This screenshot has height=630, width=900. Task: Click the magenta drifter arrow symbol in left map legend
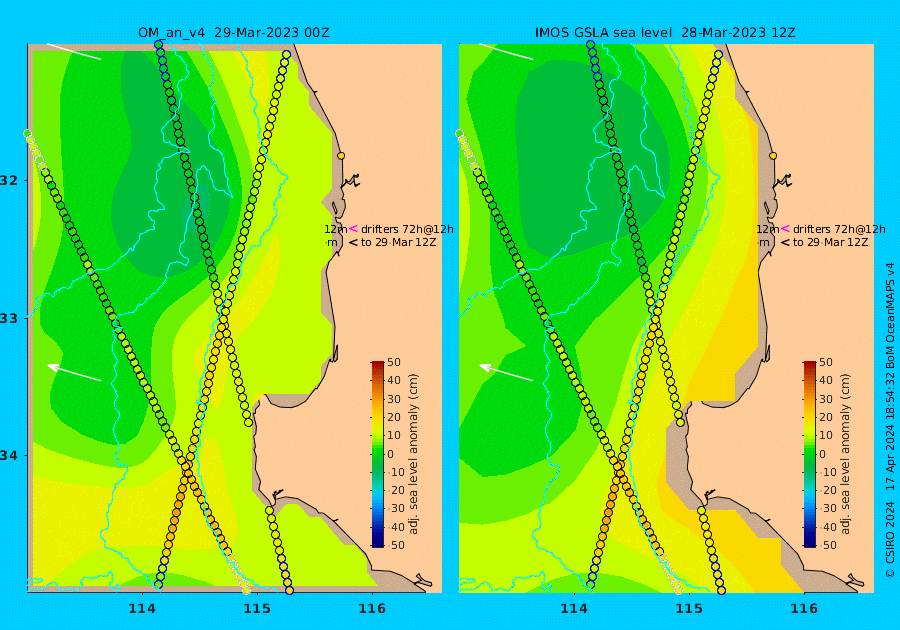pyautogui.click(x=353, y=228)
